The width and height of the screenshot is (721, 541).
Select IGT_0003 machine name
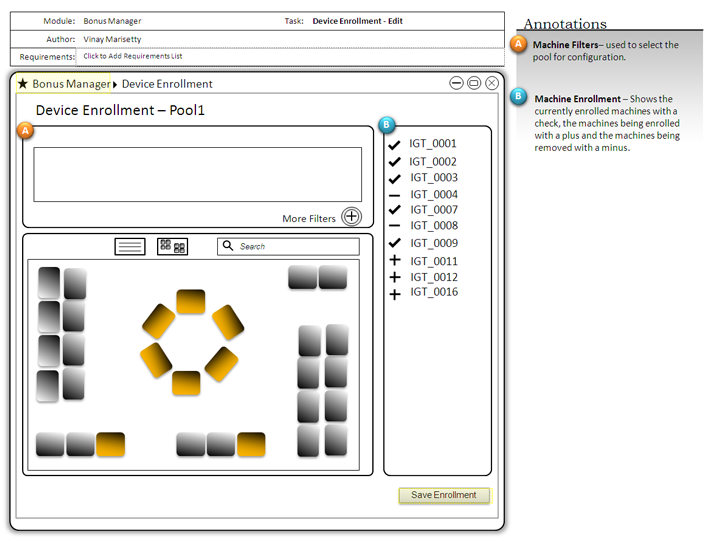(434, 177)
